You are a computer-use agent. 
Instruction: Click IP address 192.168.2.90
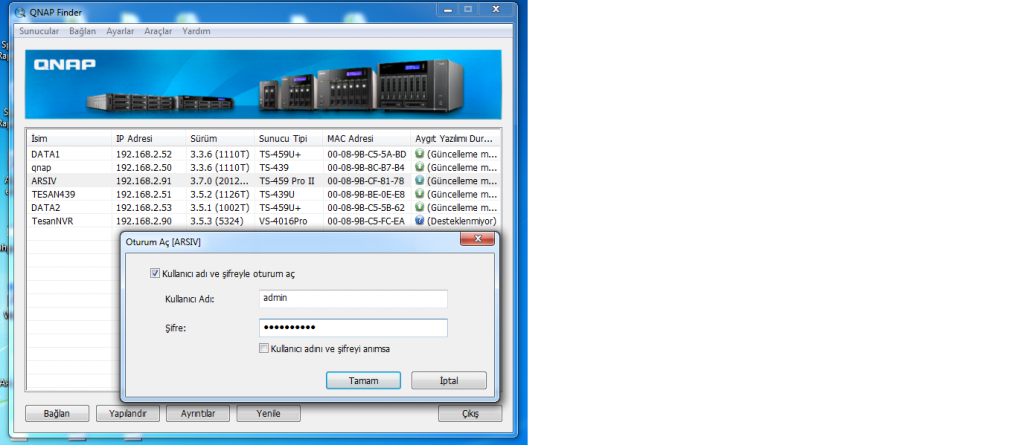tap(144, 221)
